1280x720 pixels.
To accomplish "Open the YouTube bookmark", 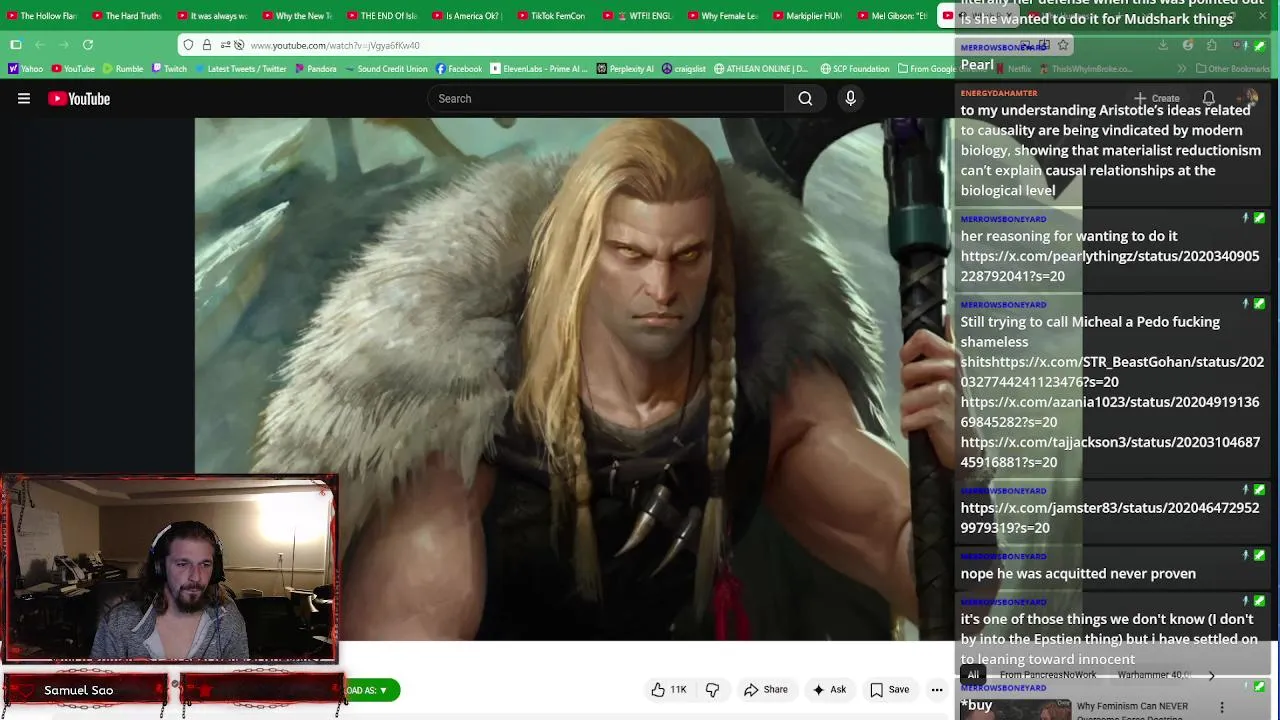I will [73, 69].
